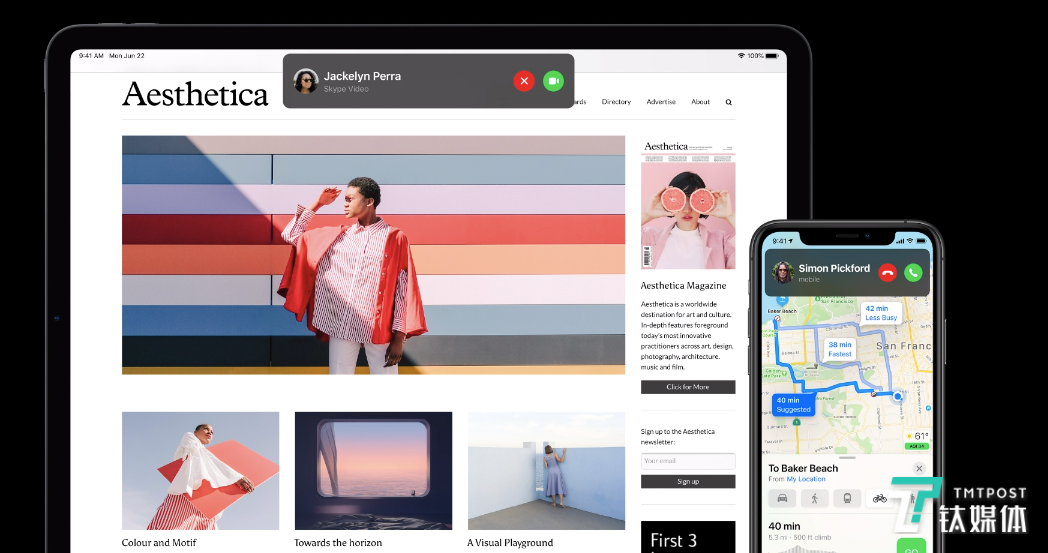Select the cycling transport mode icon
1048x553 pixels.
click(x=880, y=498)
